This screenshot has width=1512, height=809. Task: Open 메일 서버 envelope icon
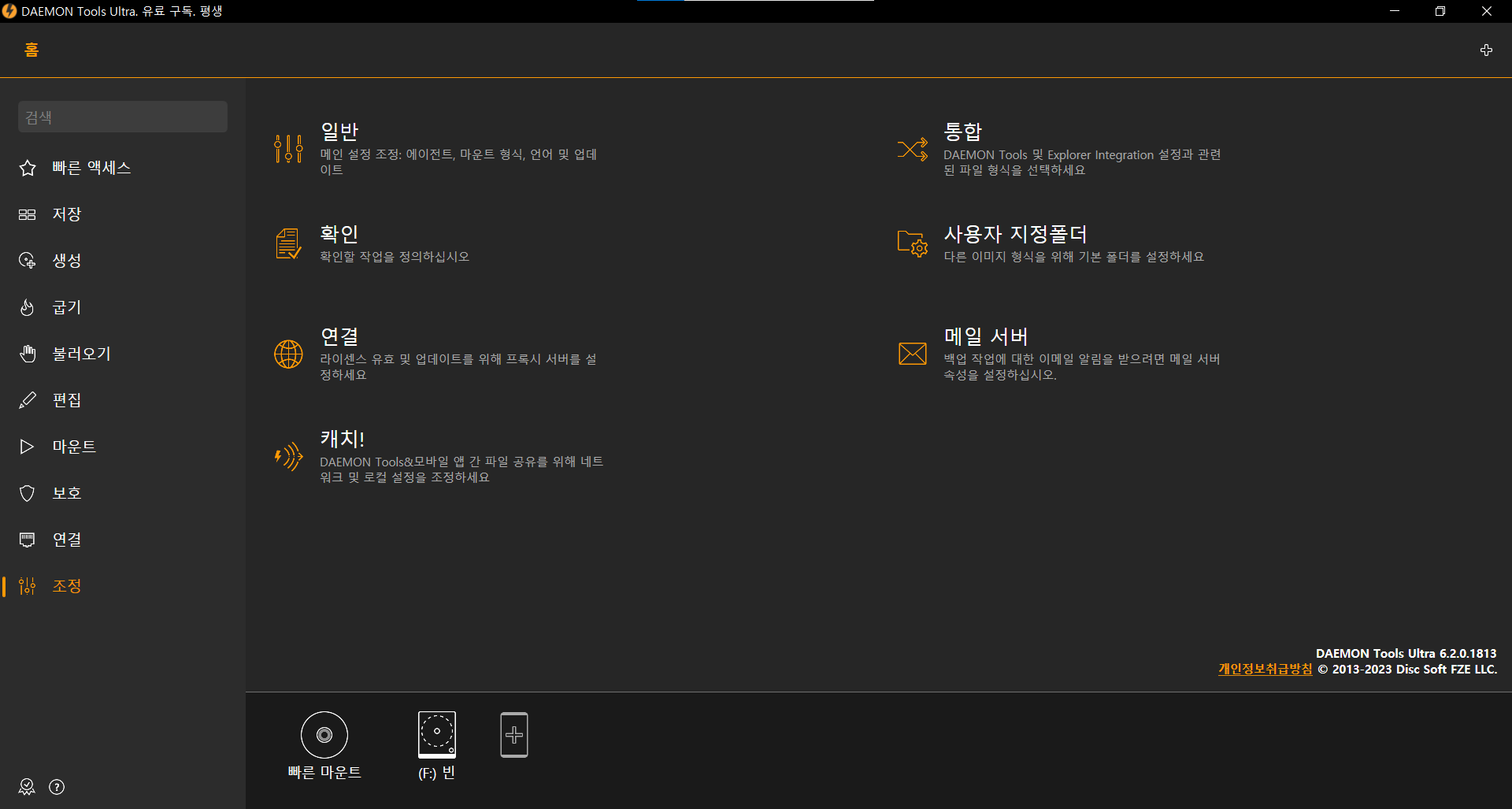coord(913,354)
